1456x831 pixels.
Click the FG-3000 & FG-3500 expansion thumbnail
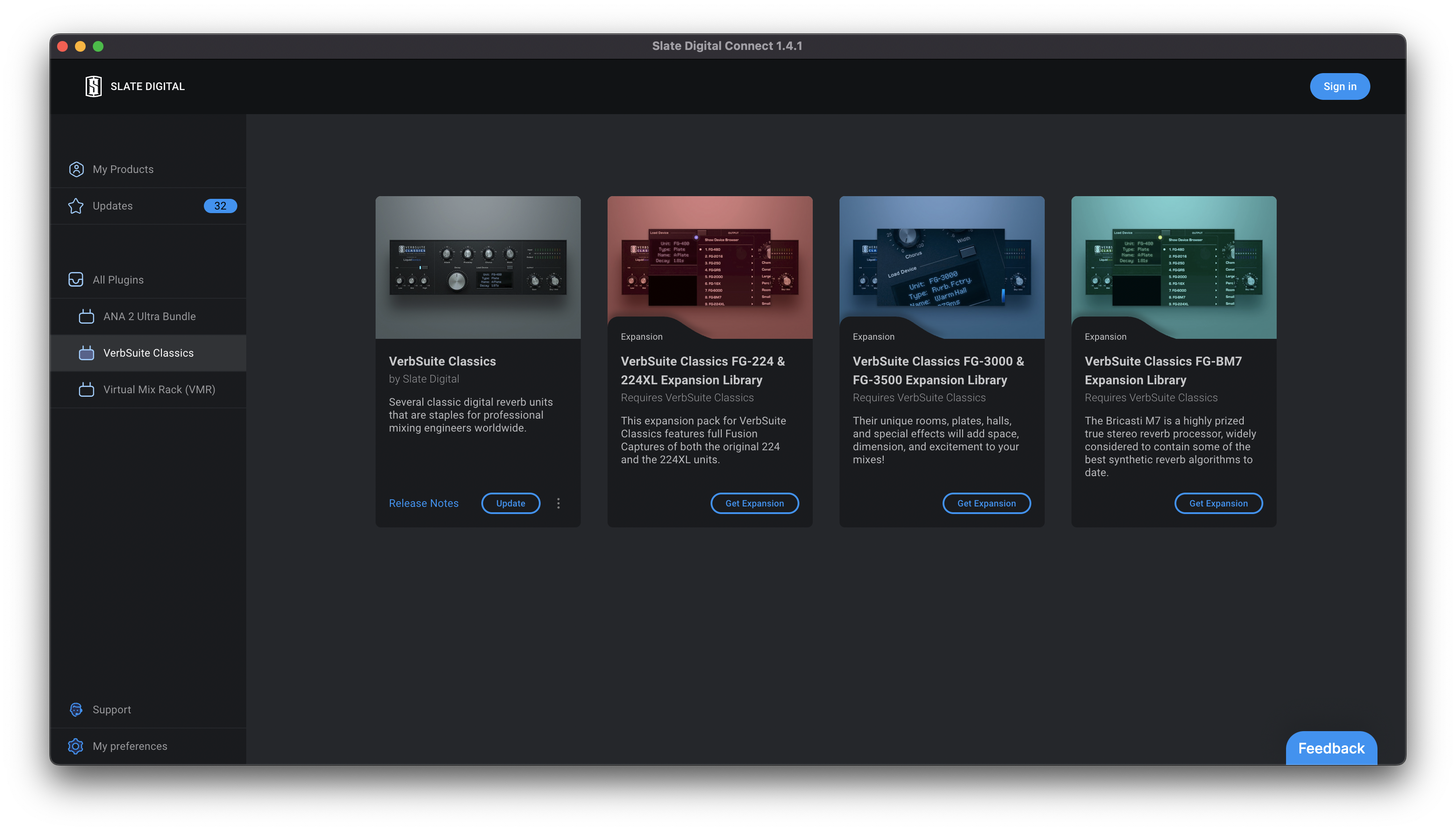pyautogui.click(x=942, y=267)
